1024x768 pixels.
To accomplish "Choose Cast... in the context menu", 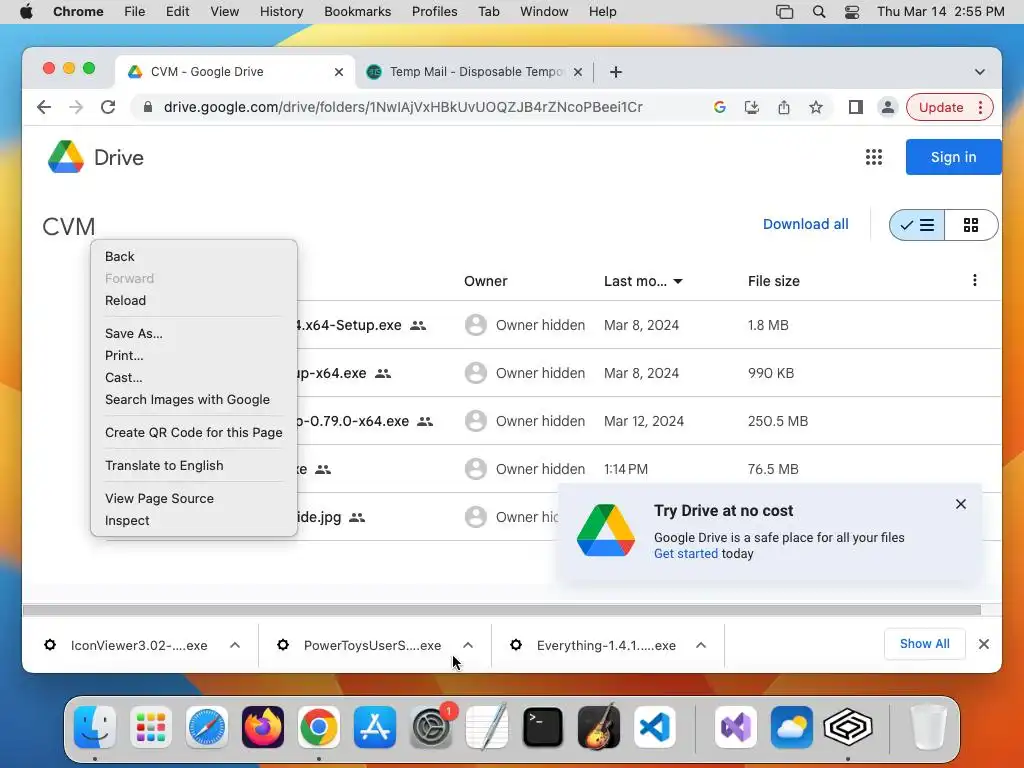I will click(194, 377).
